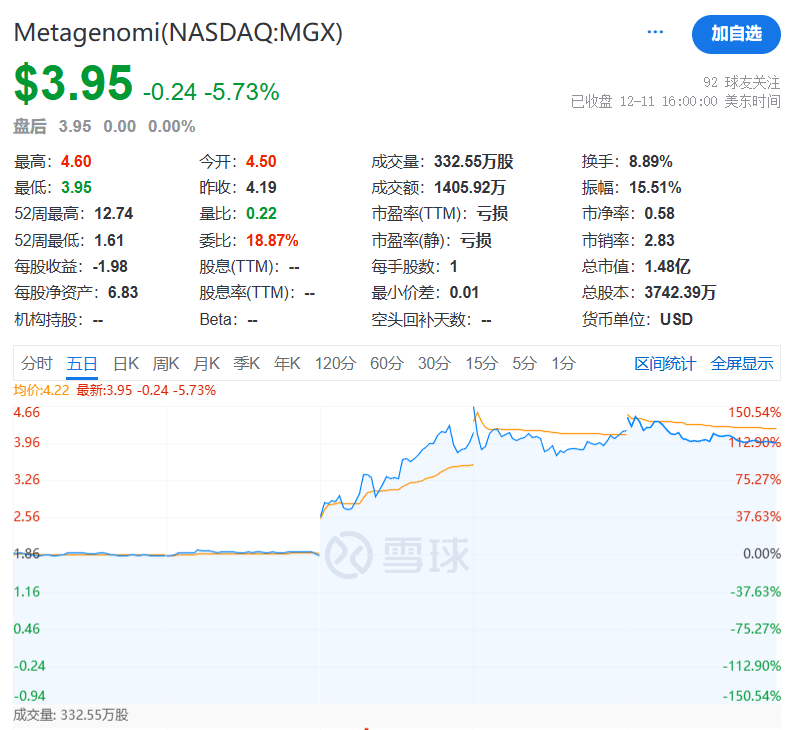This screenshot has height=730, width=802.
Task: Switch to the 120分 chart interval
Action: pos(336,363)
